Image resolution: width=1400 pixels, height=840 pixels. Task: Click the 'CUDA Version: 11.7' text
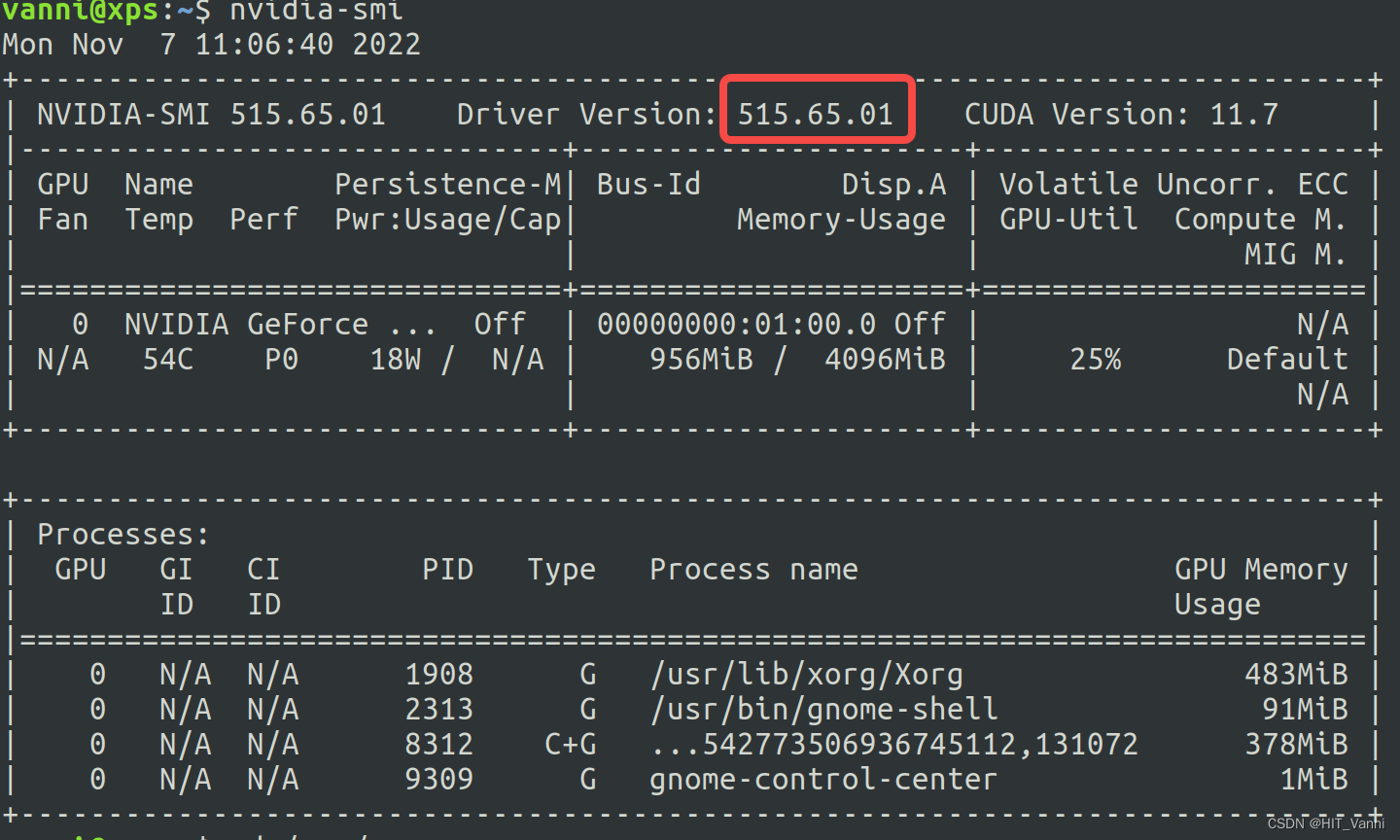1121,115
